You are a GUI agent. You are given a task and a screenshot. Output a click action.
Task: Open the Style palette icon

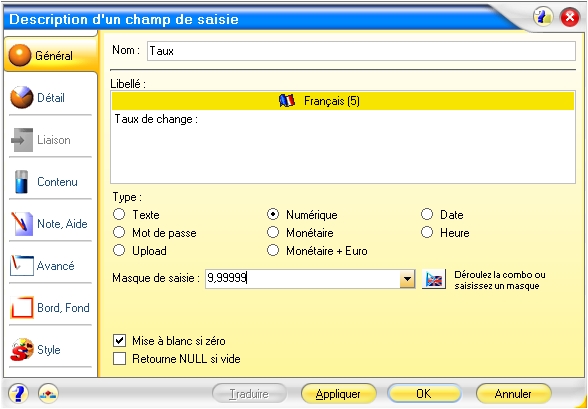[x=22, y=349]
